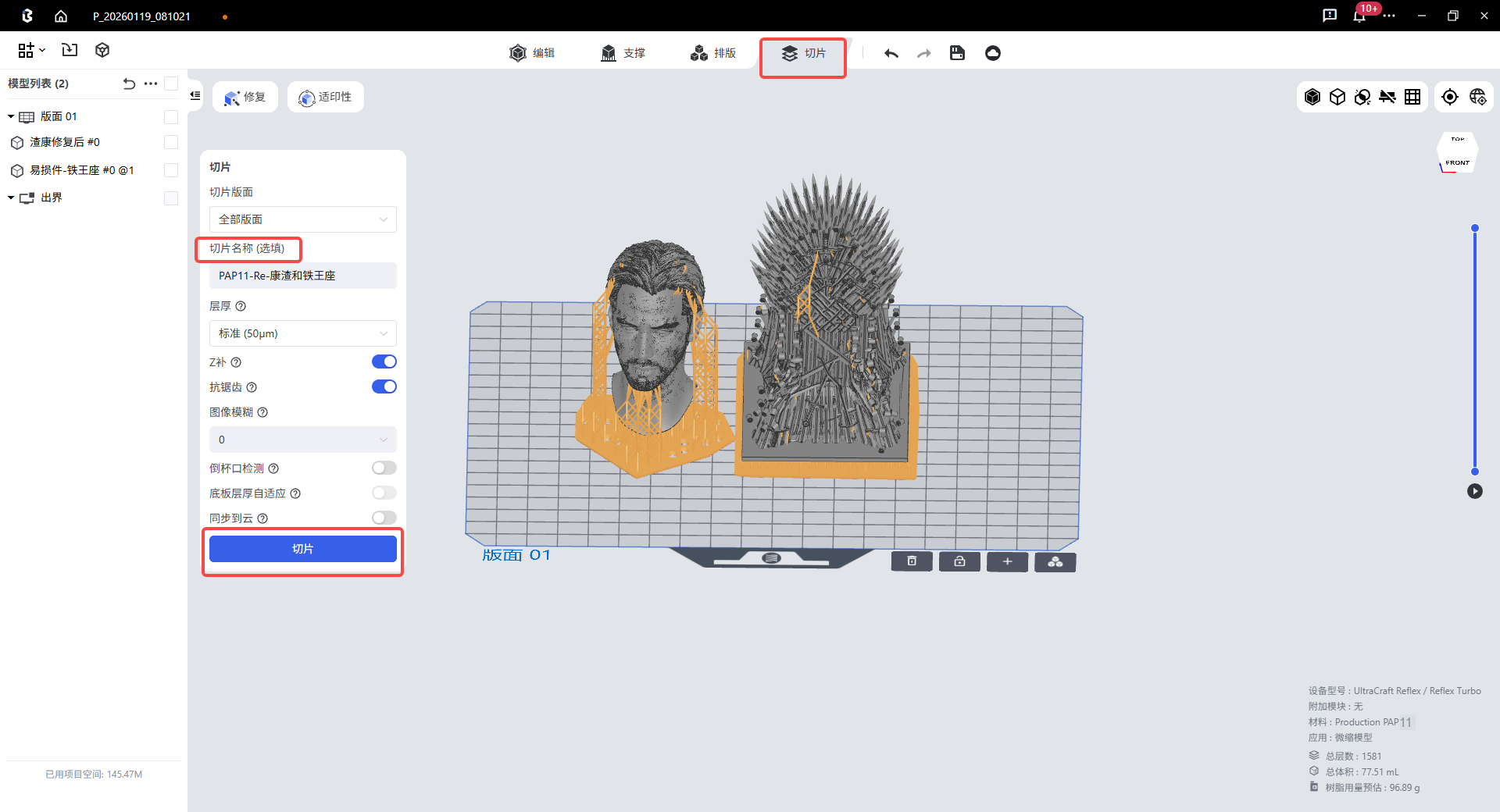Select the P_20260119_081021 project tab
This screenshot has width=1500, height=812.
coord(141,16)
